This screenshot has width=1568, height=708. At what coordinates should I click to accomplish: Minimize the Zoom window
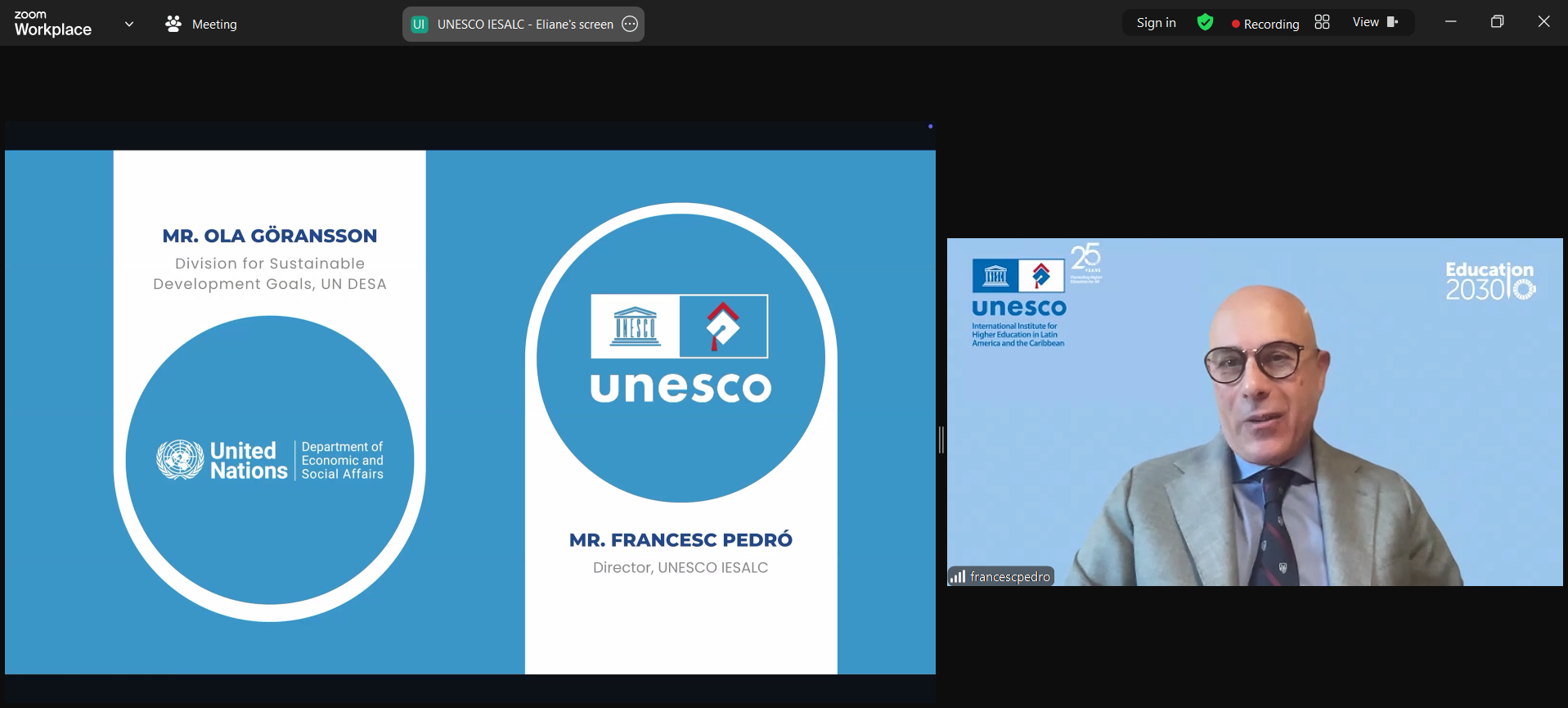tap(1451, 22)
